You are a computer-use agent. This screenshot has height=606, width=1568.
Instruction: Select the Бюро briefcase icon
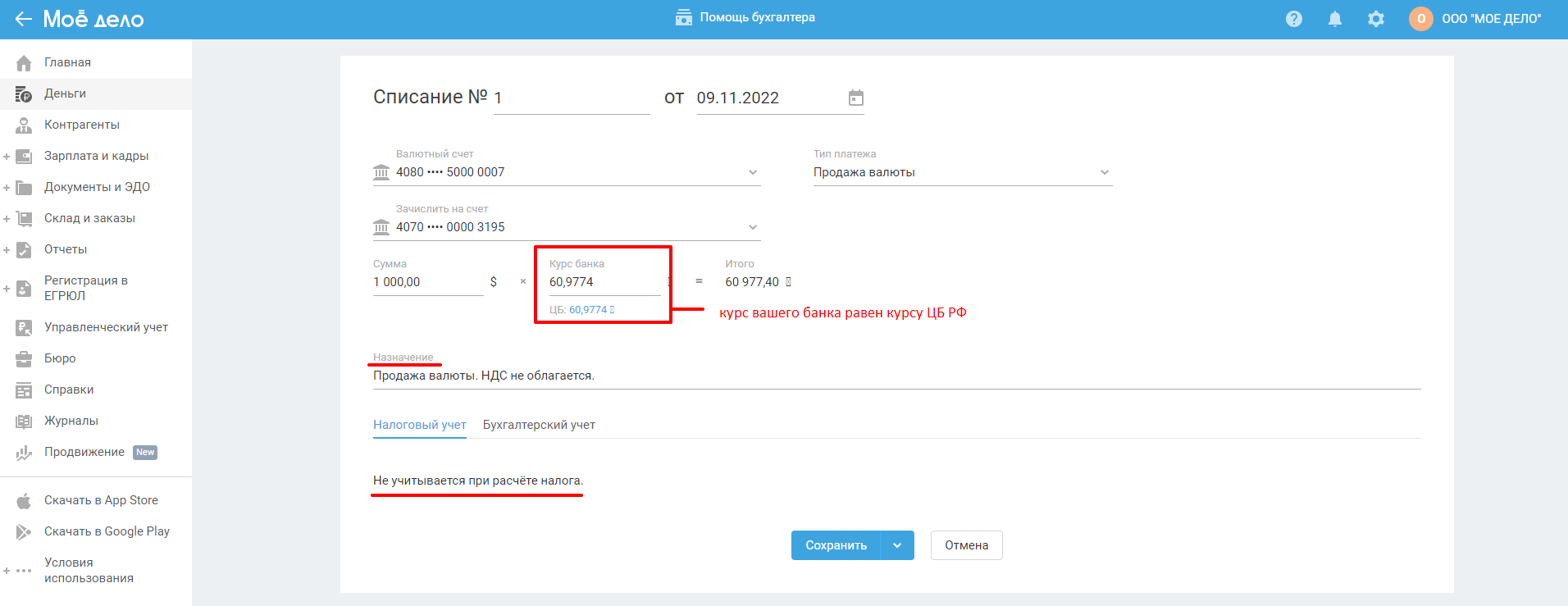point(24,359)
